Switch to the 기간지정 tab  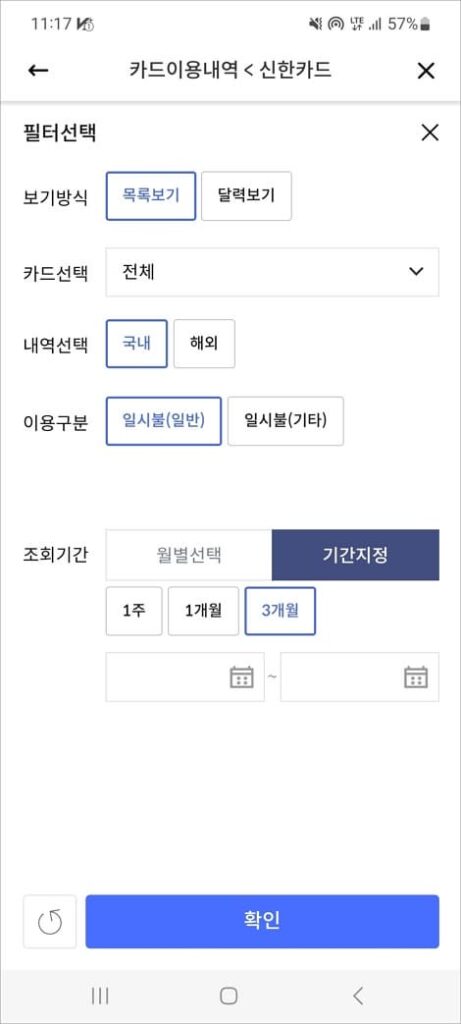pos(356,555)
